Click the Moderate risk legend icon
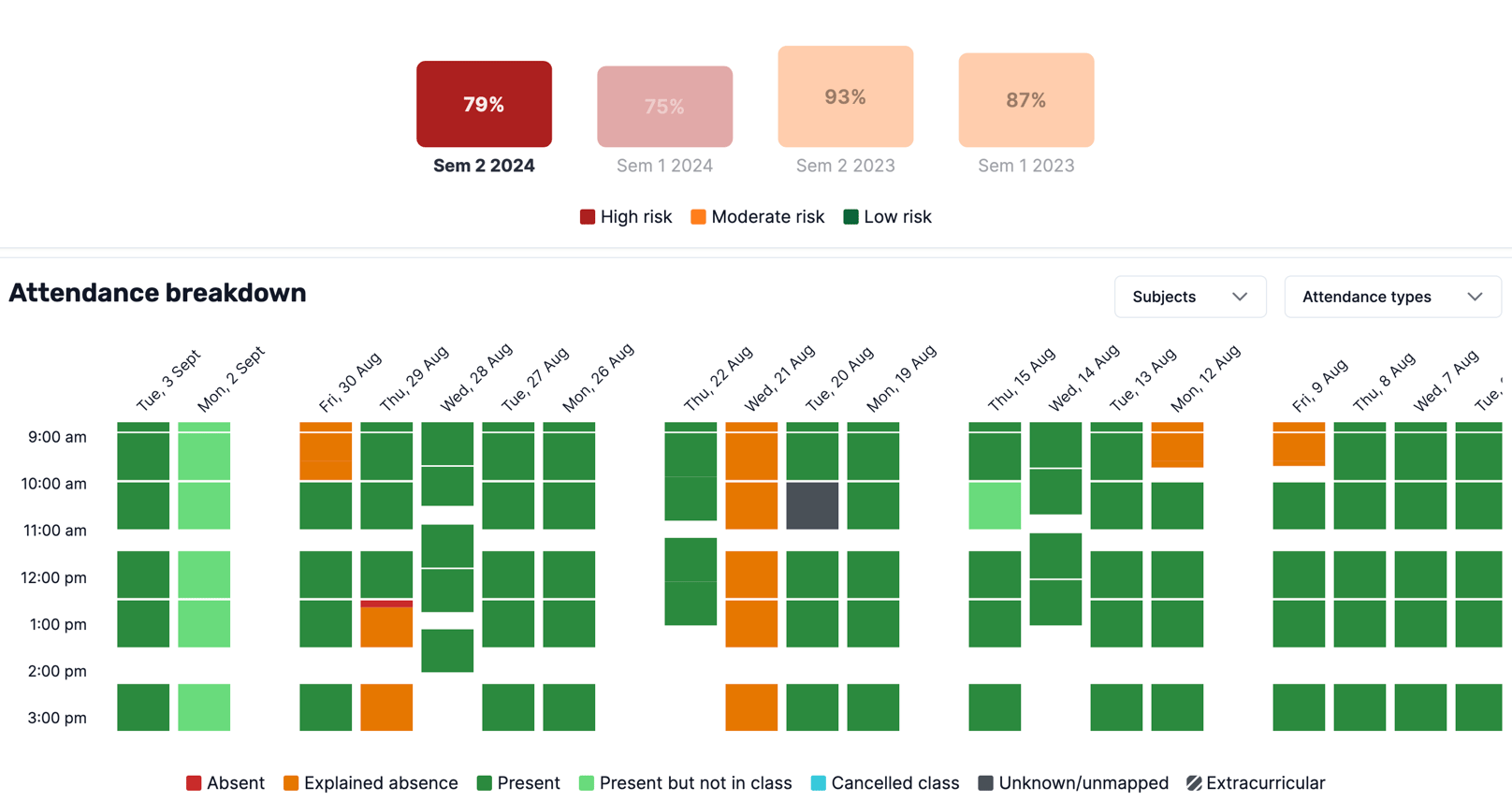Viewport: 1512px width, 801px height. (x=698, y=217)
